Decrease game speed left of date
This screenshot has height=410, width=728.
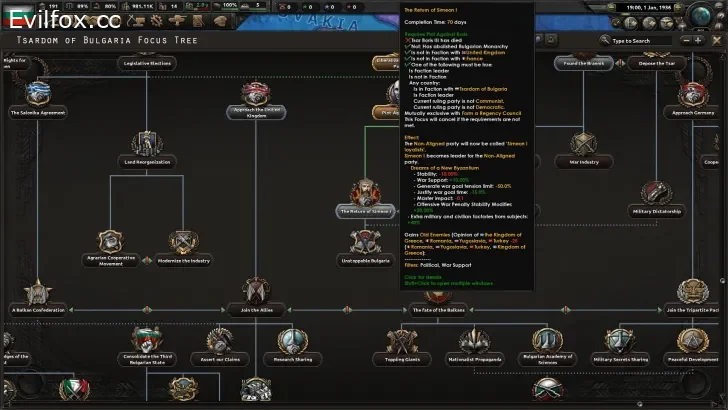612,7
